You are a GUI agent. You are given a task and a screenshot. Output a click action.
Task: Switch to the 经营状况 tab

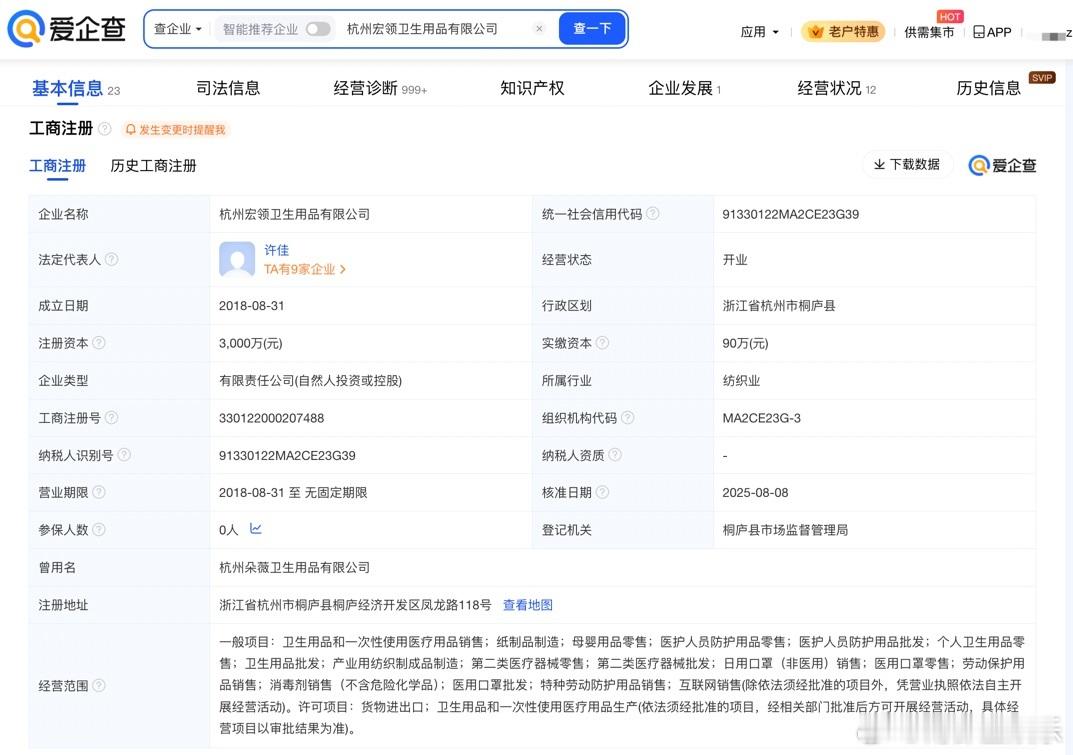(x=836, y=88)
